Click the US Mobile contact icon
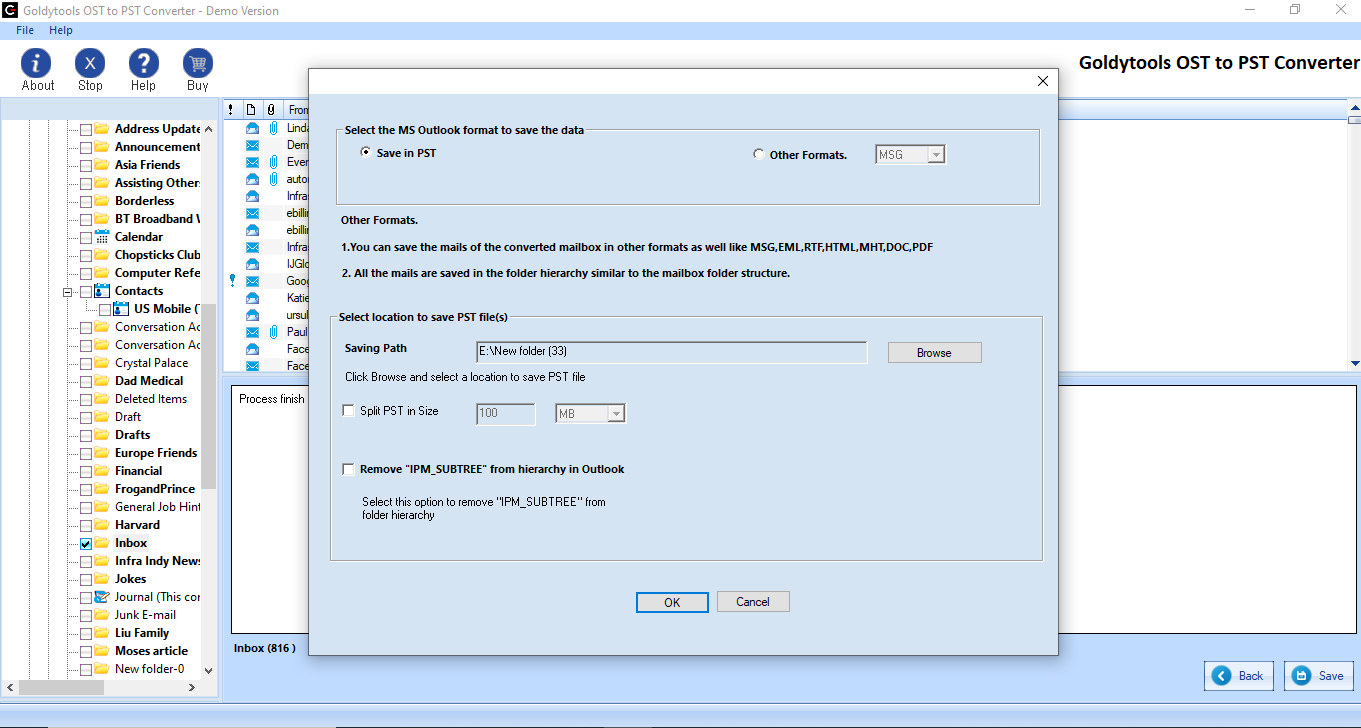Viewport: 1361px width, 728px height. point(122,309)
